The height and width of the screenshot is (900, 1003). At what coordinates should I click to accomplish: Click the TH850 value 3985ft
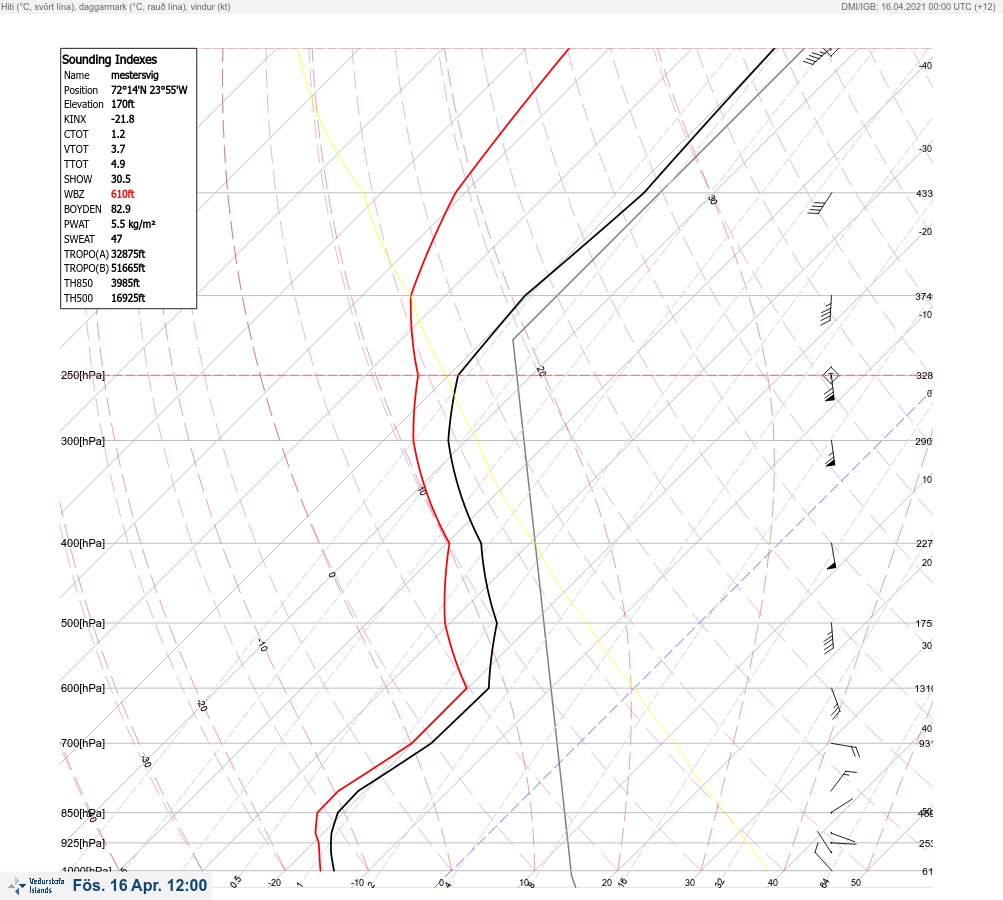click(125, 283)
